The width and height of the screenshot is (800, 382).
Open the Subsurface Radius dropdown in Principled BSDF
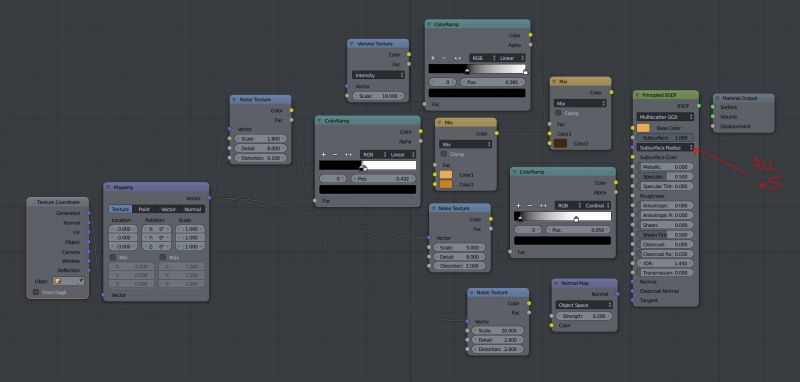pos(665,147)
